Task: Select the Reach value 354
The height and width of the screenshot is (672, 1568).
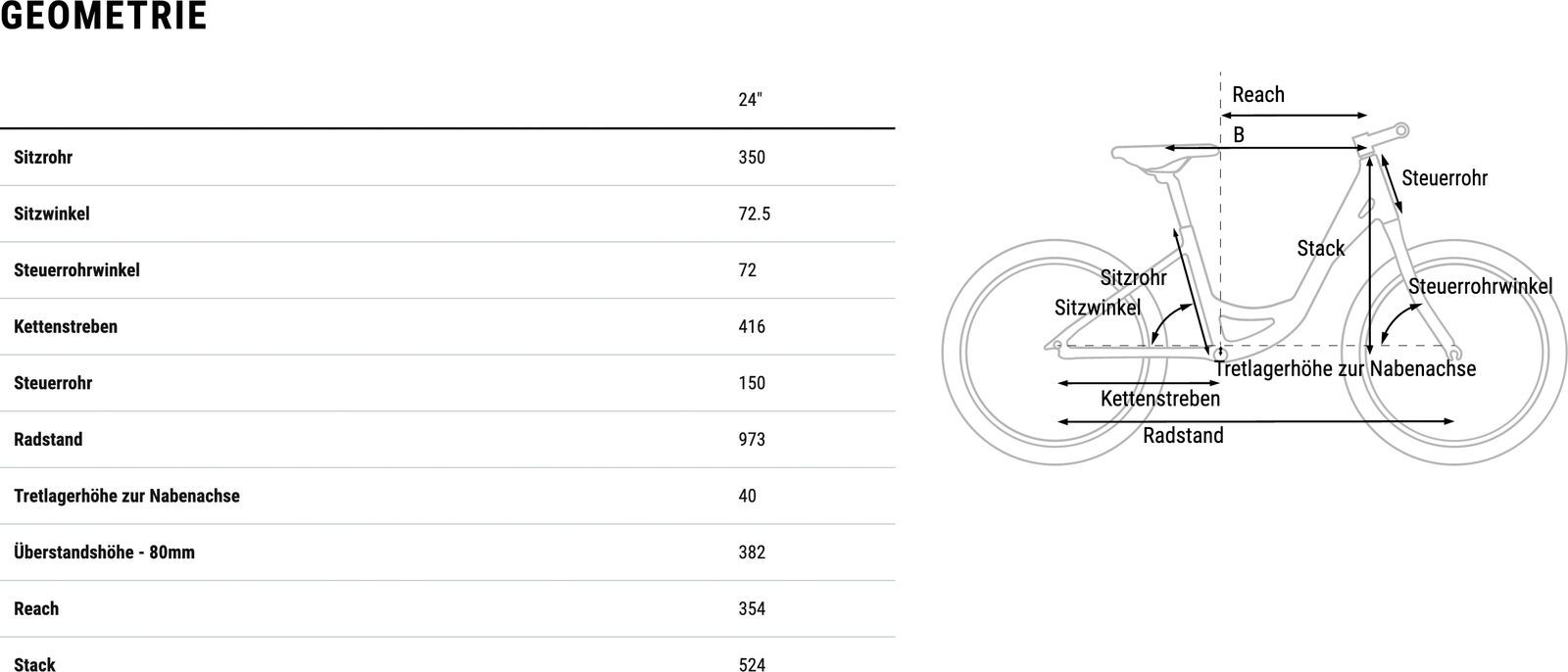Action: point(752,608)
